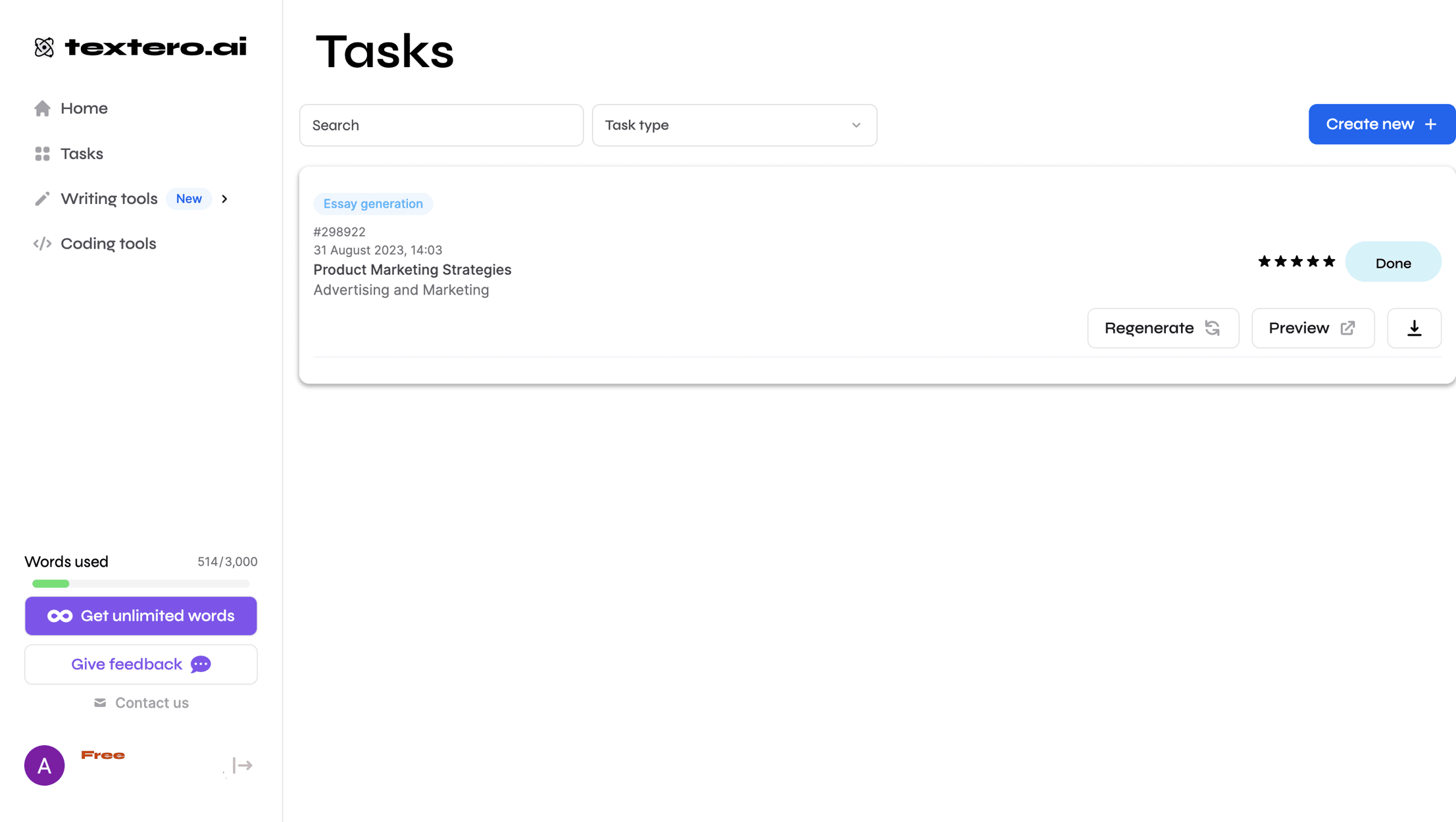Click Get unlimited words button
This screenshot has width=1456, height=822.
tap(140, 615)
